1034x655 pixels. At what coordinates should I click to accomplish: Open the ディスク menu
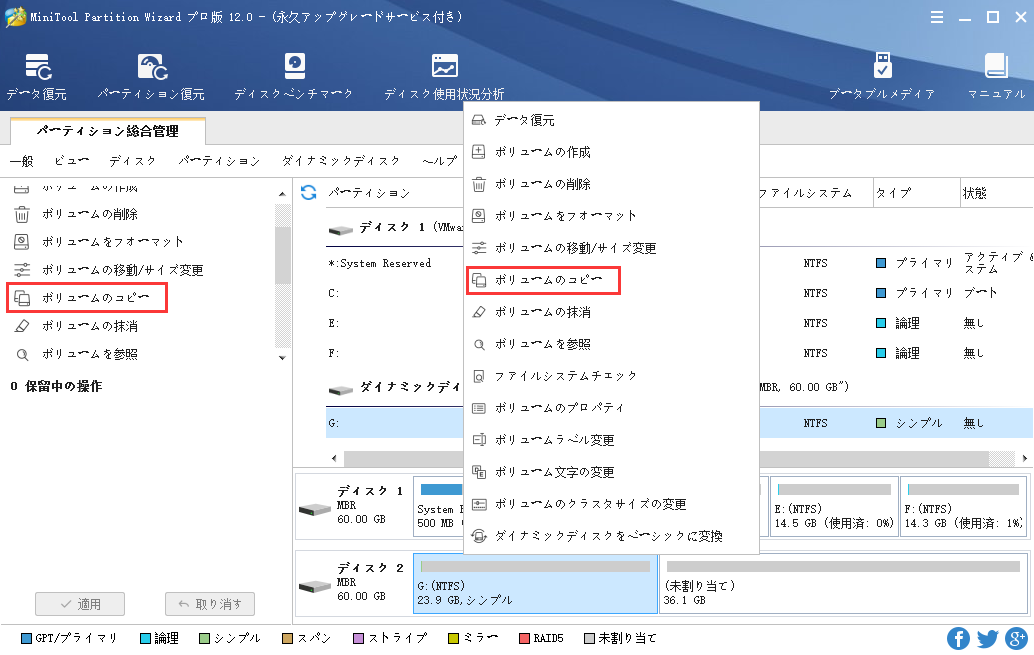(132, 161)
